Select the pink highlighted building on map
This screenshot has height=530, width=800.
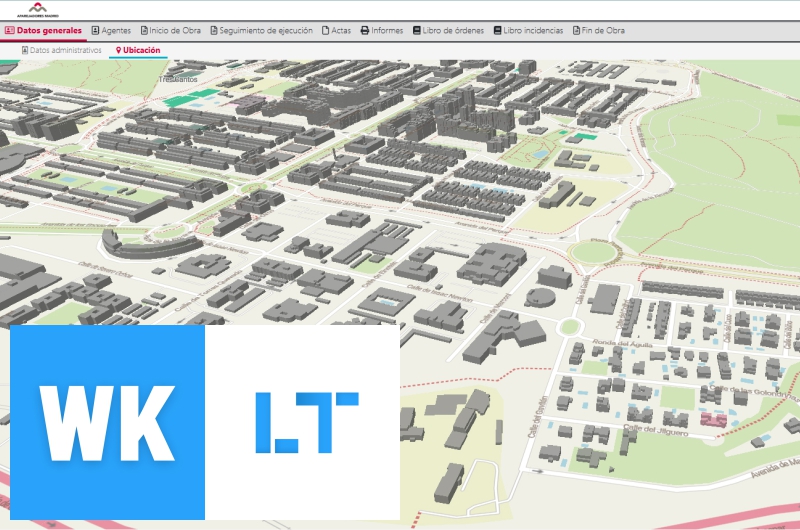(x=714, y=419)
